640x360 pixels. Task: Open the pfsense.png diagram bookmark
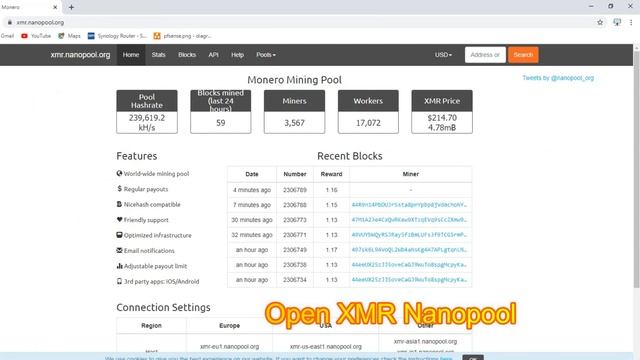coord(182,36)
